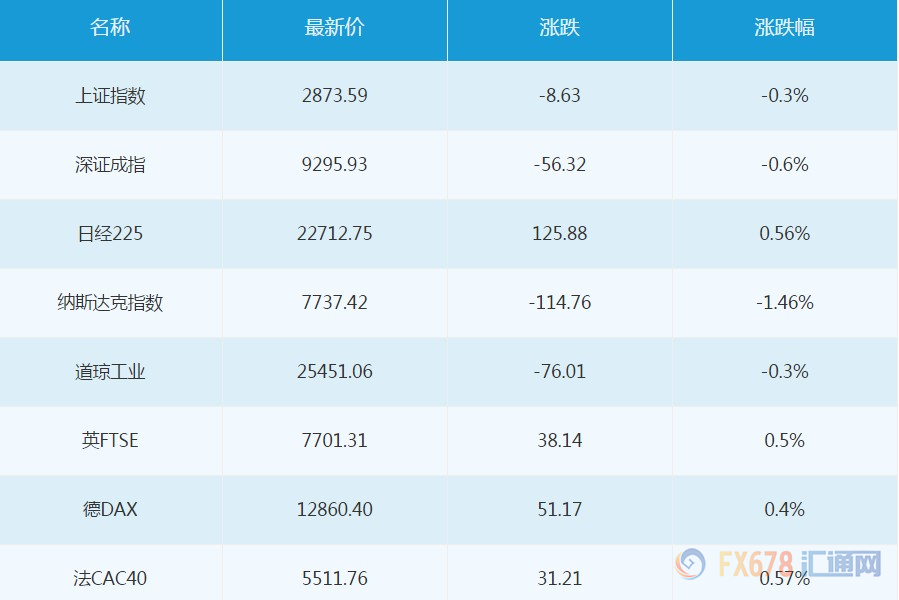Click change value 38.14
The width and height of the screenshot is (899, 600).
560,441
